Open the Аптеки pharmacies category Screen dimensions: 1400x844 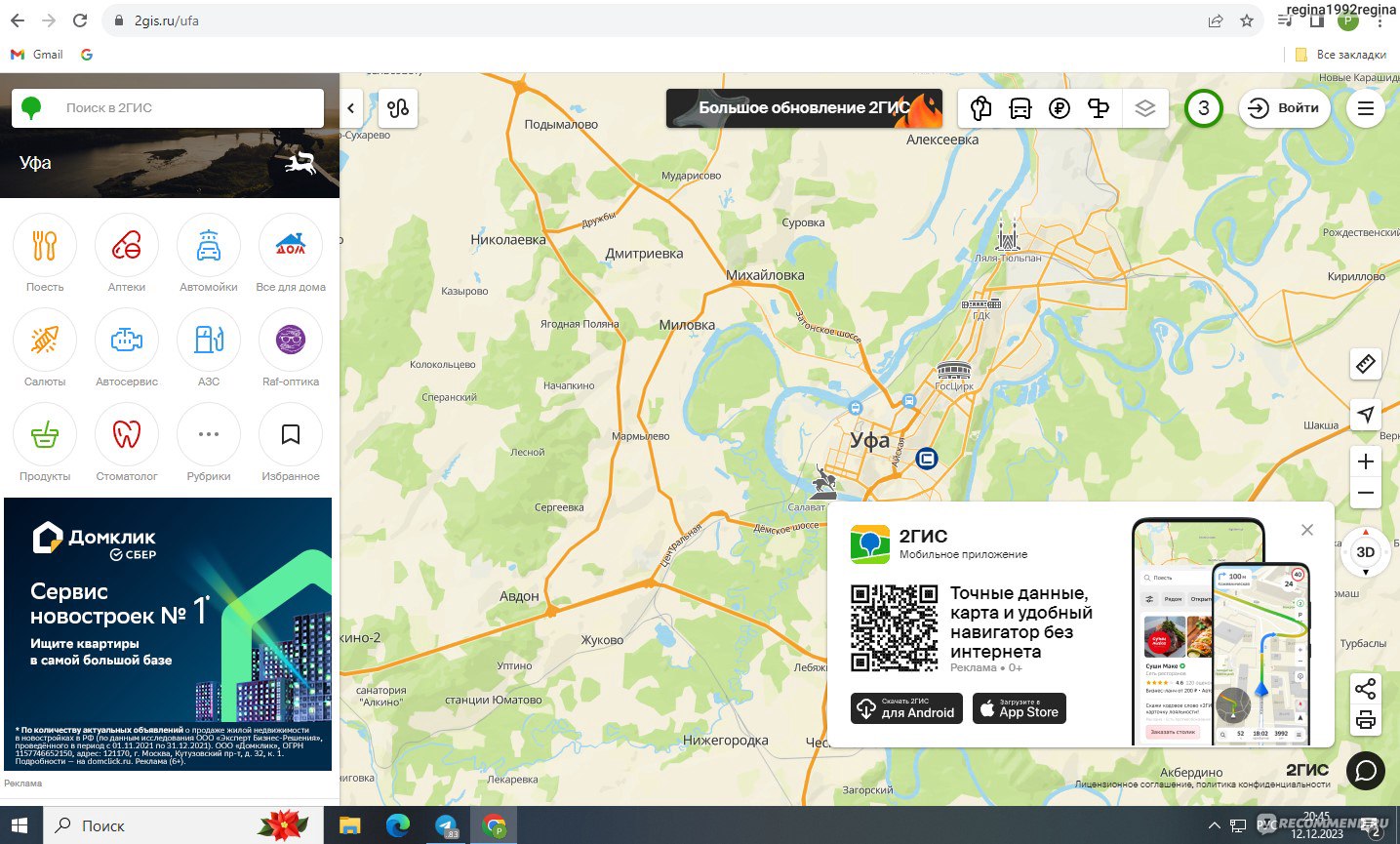click(x=127, y=245)
